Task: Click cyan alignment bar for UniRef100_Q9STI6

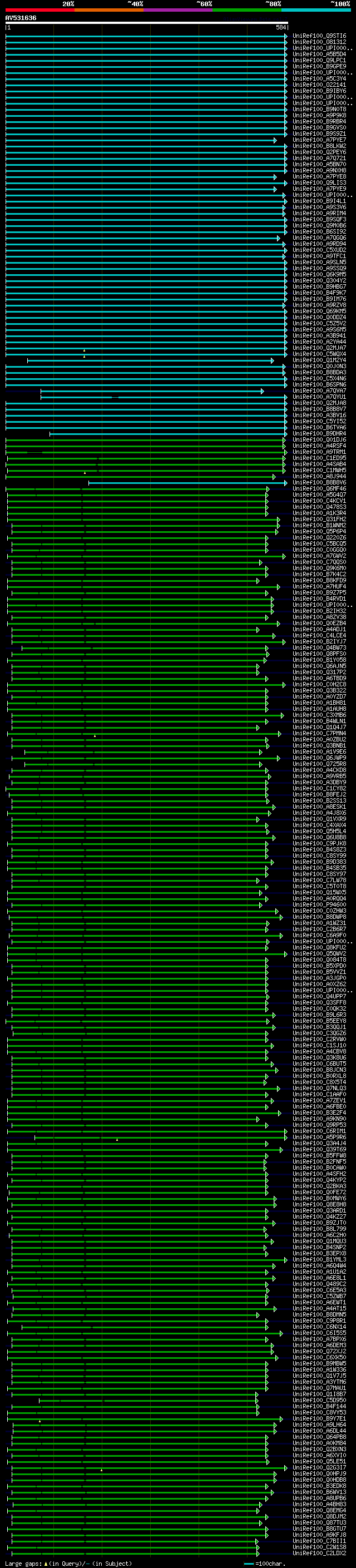Action: click(147, 36)
